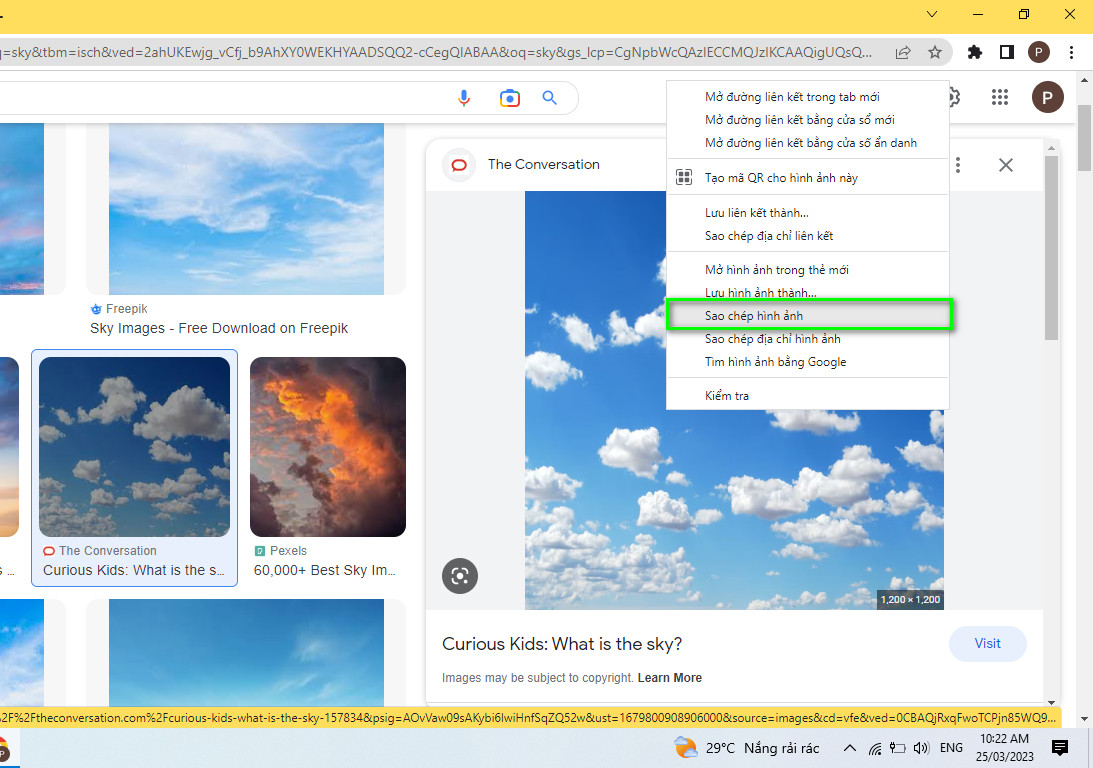Toggle the Chrome side panel icon
1093x768 pixels.
pyautogui.click(x=1007, y=52)
